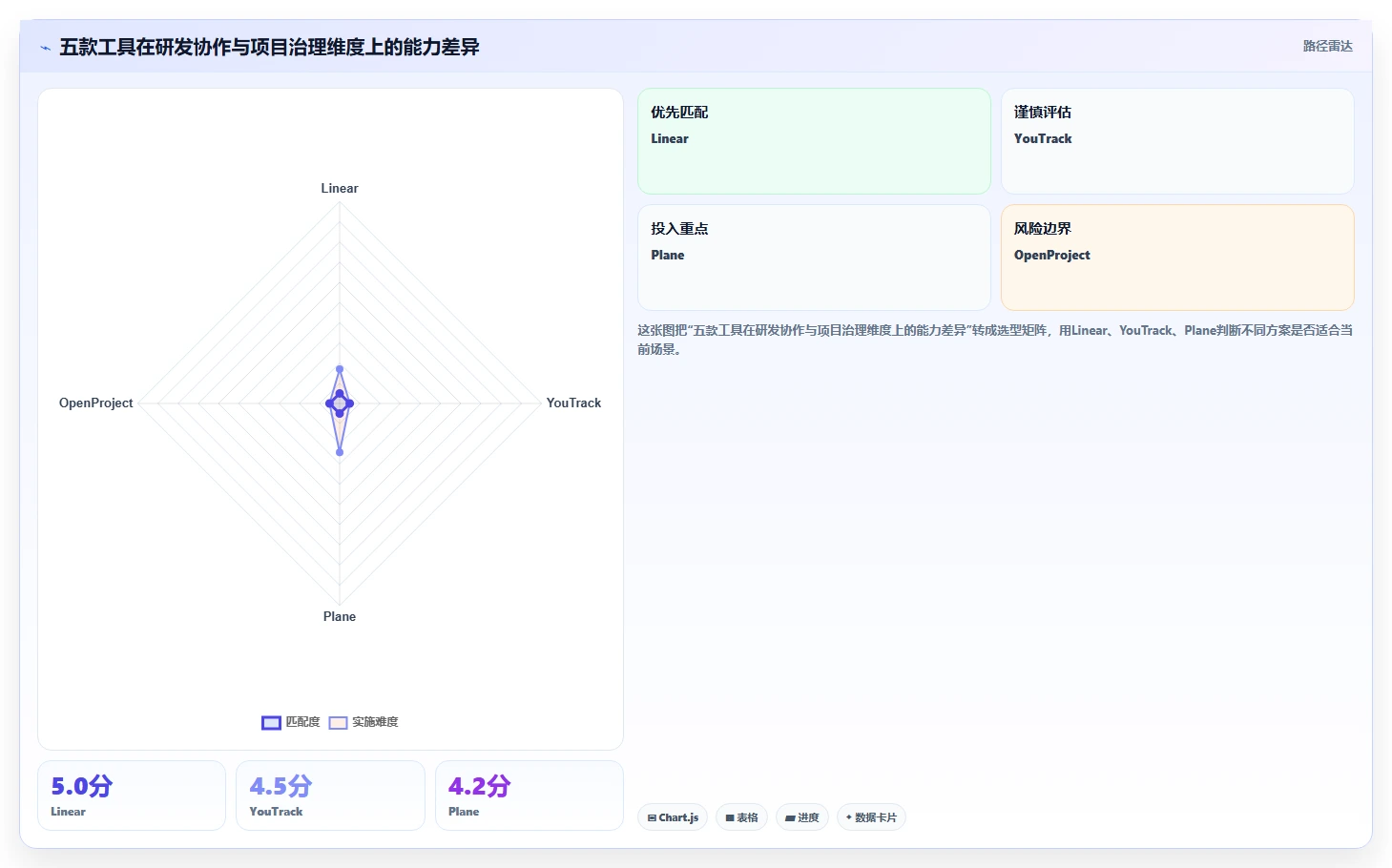Click the Linear axis label on radar
The image size is (1392, 868).
coord(340,188)
